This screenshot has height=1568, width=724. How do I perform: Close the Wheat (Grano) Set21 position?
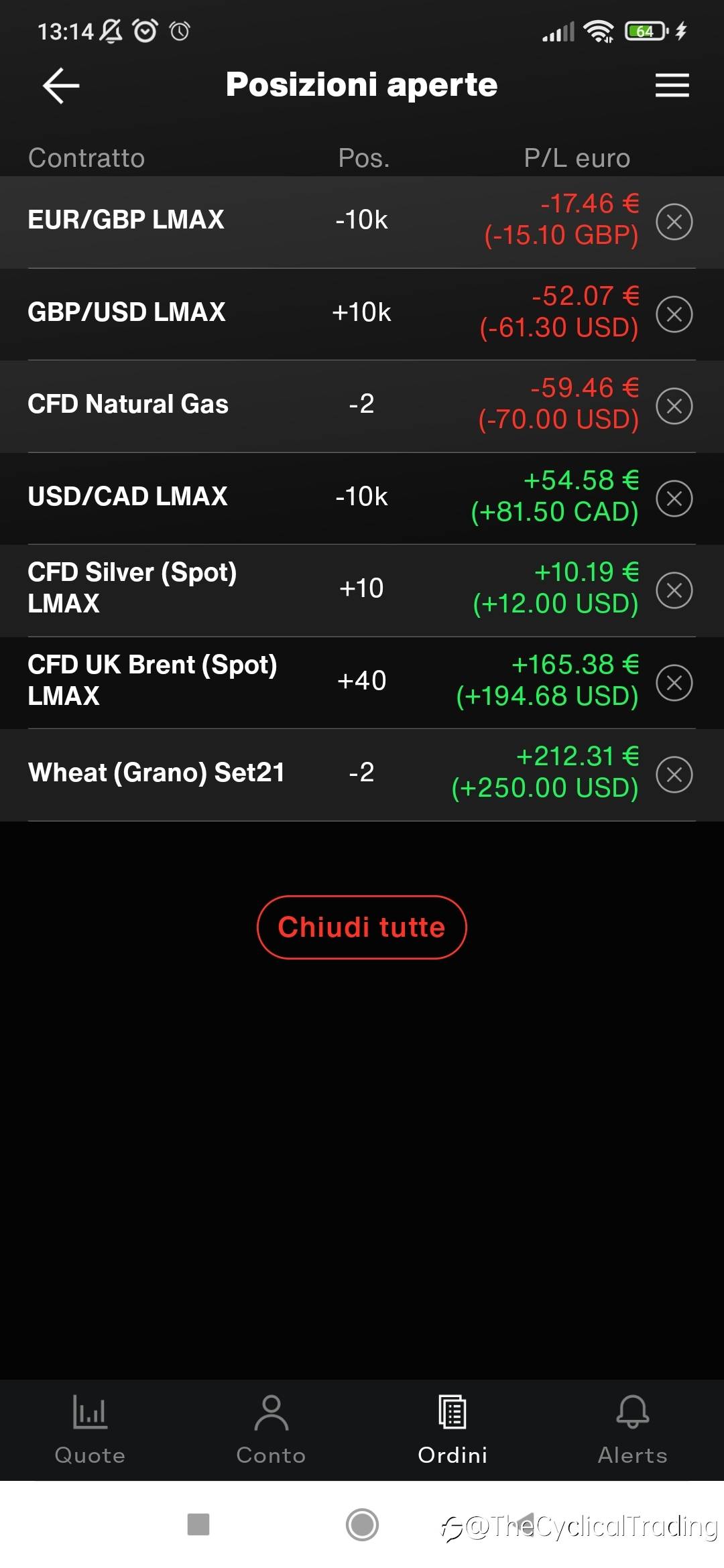(674, 775)
